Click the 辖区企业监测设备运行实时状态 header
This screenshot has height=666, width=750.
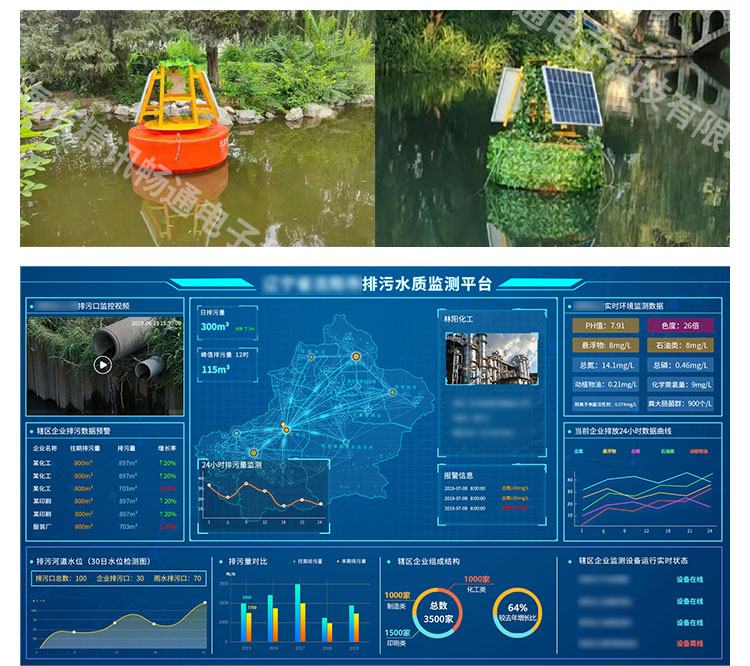click(633, 560)
